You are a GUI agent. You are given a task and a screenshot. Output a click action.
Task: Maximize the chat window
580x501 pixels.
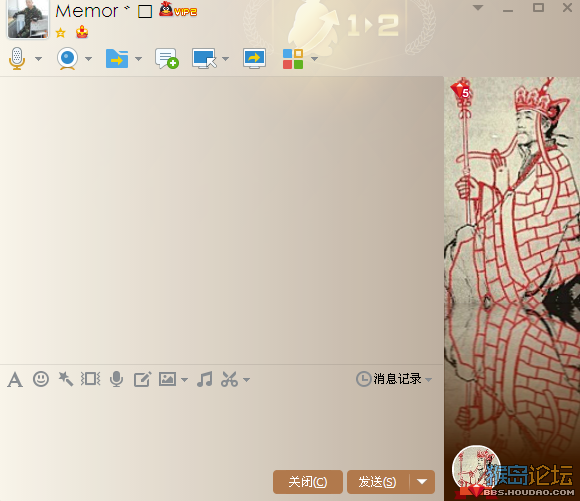[x=538, y=7]
